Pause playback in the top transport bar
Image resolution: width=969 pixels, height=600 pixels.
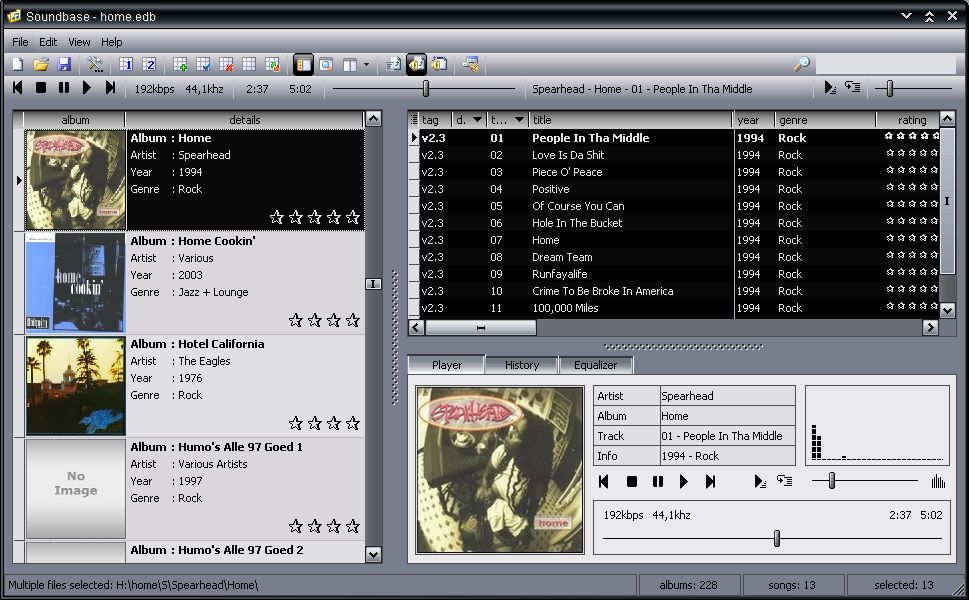(x=64, y=88)
